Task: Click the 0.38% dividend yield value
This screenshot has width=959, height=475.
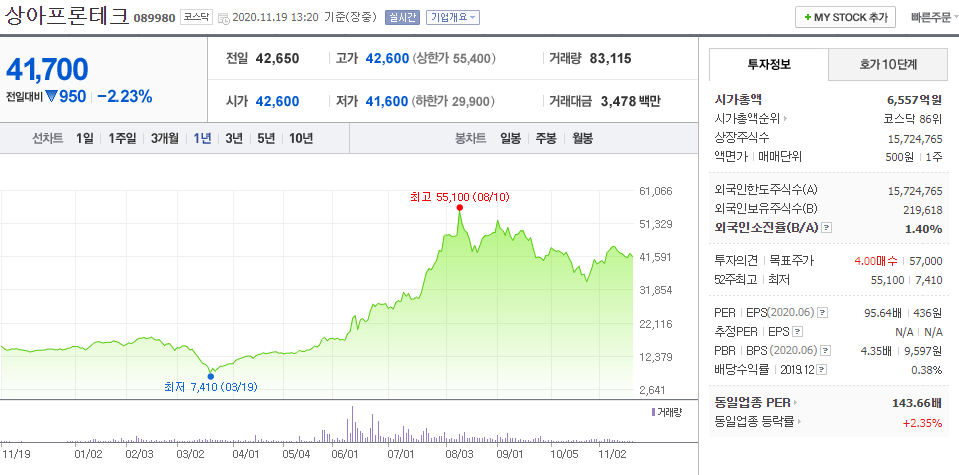Action: pos(926,370)
